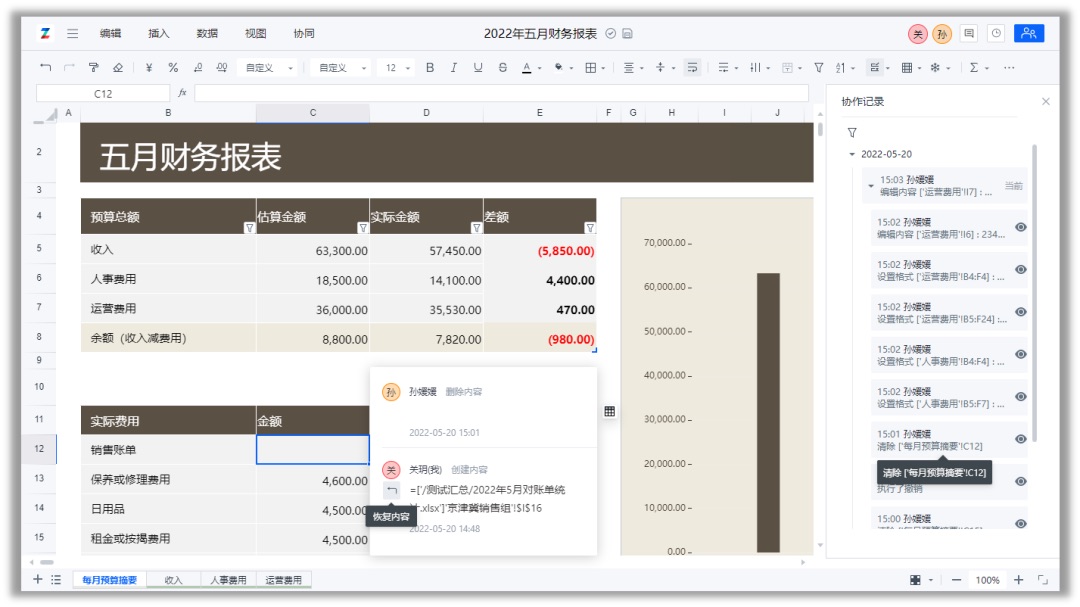Image resolution: width=1080 pixels, height=607 pixels.
Task: Toggle eye for the 执行了撤销 record
Action: 1021,482
